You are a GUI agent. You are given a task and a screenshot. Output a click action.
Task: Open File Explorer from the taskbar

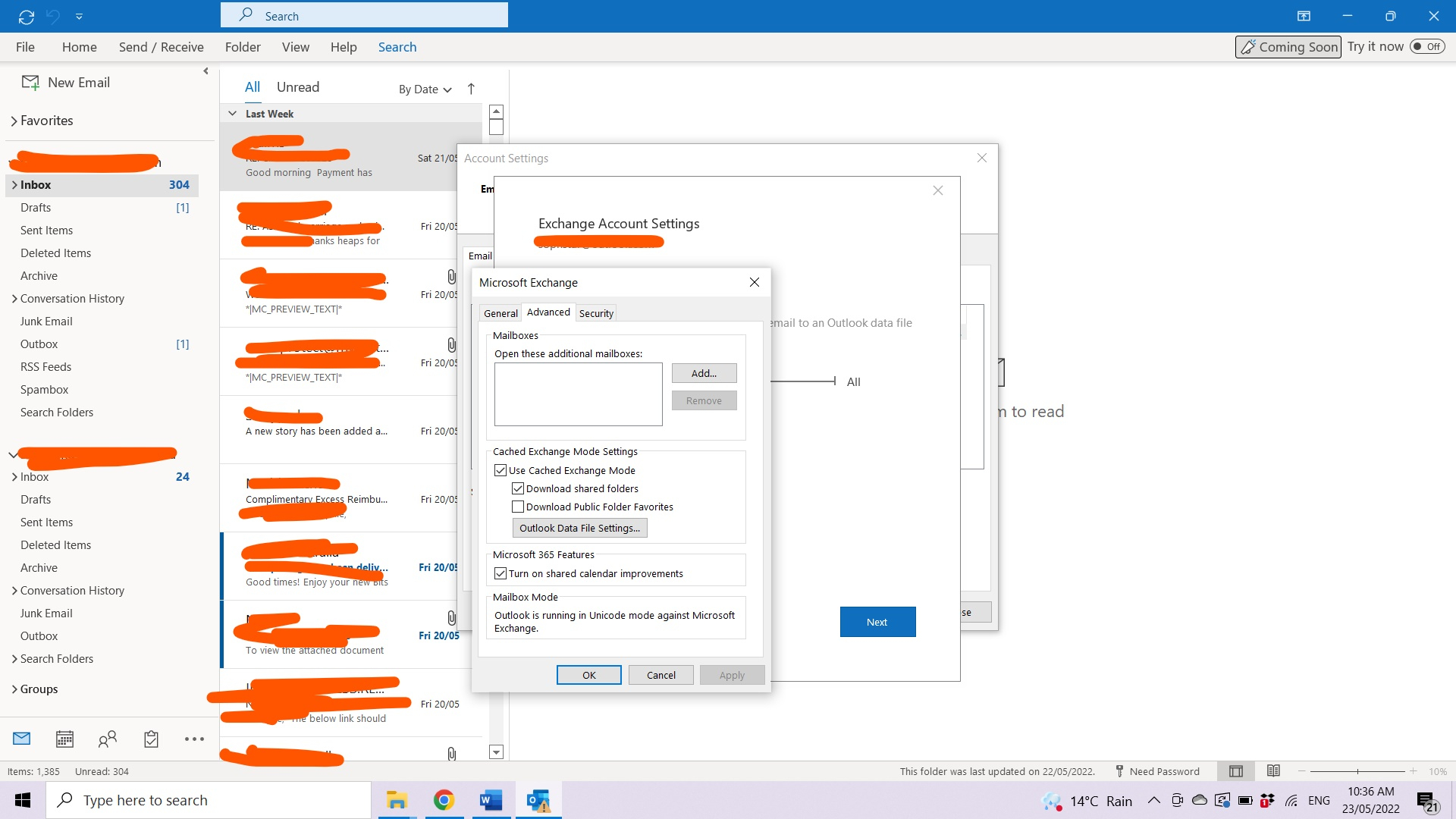click(397, 800)
